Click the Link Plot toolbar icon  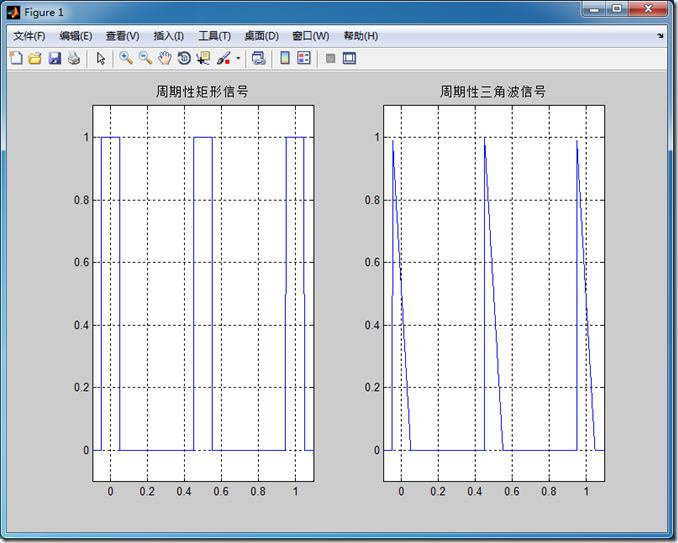259,58
